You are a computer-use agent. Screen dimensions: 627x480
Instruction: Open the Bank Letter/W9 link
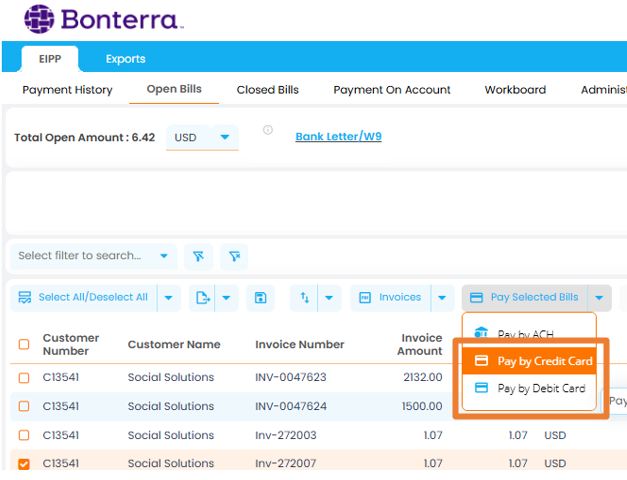(338, 137)
